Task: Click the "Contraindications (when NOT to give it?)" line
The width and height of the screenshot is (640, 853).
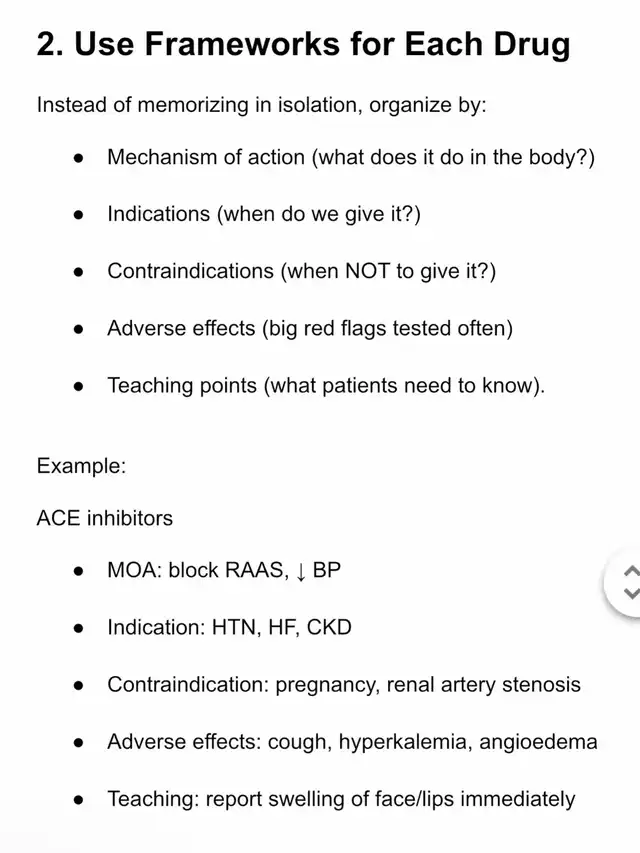Action: 301,271
